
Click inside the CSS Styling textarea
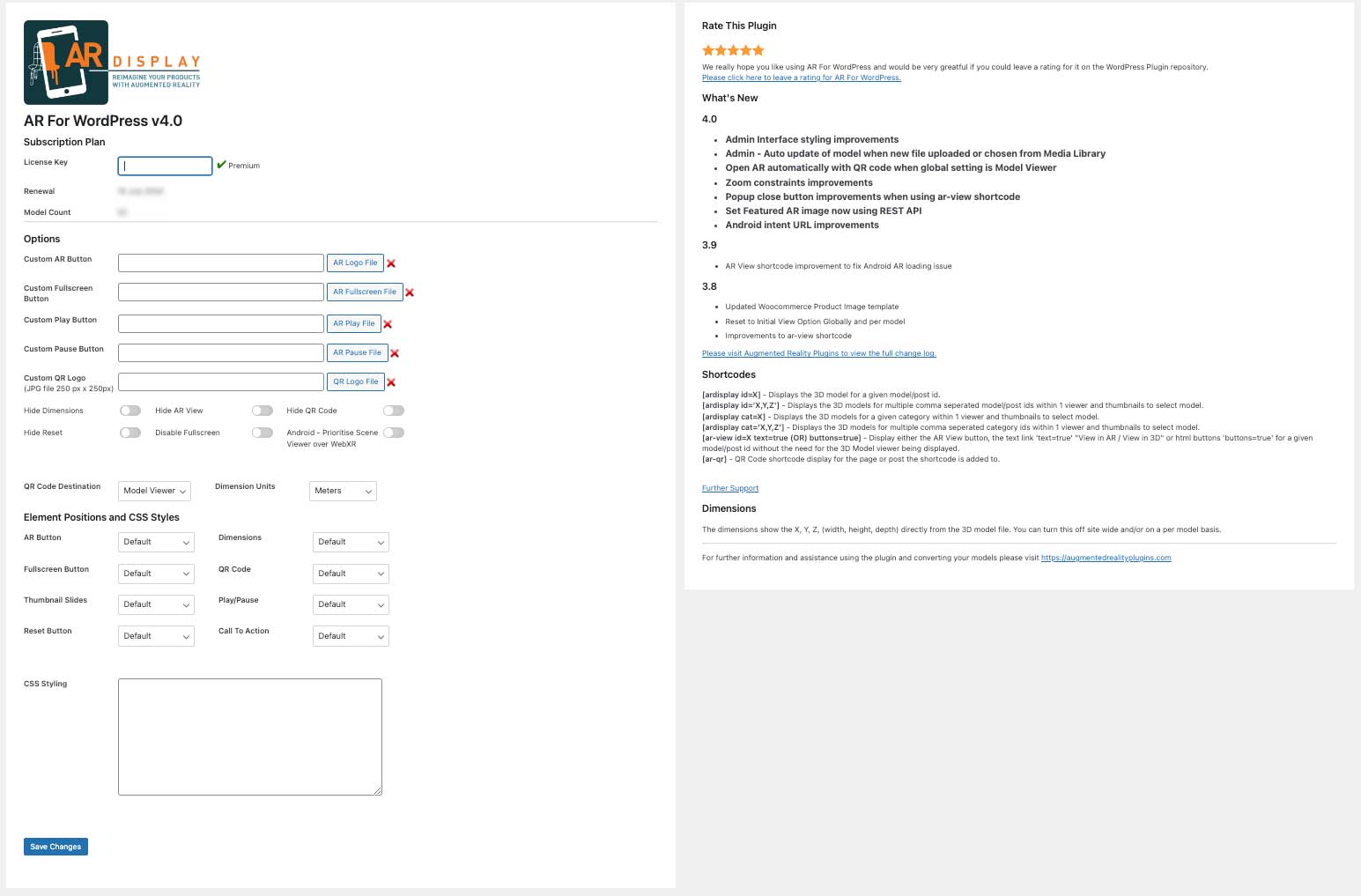pos(250,737)
